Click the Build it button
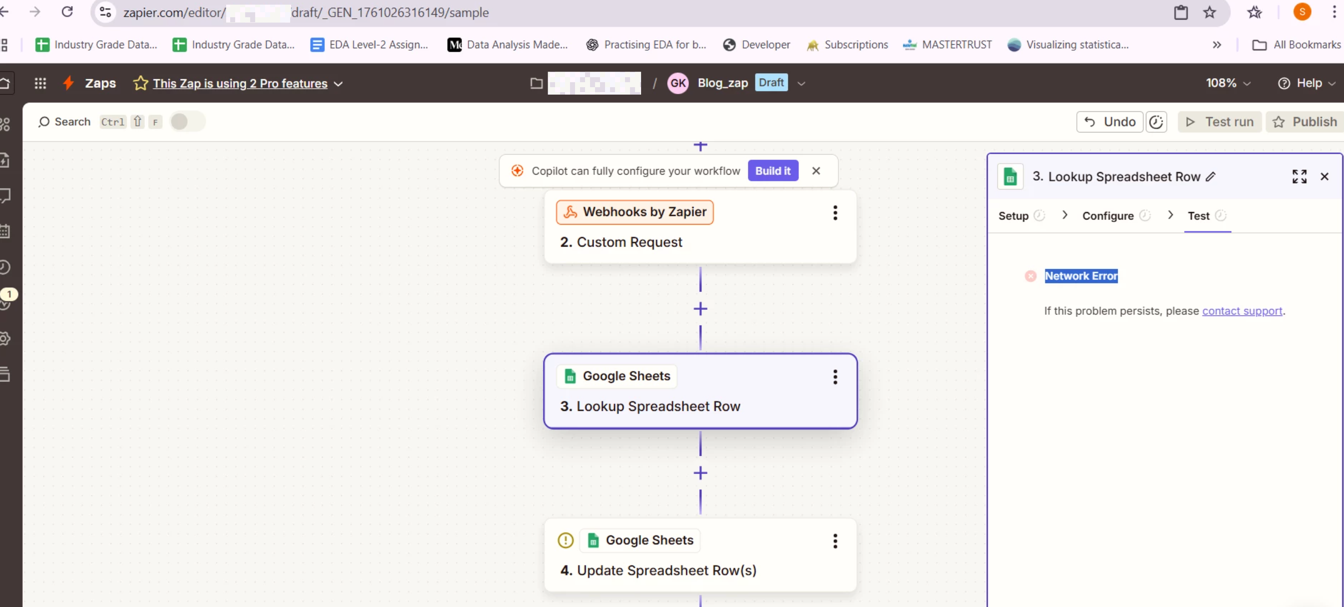Screen dimensions: 1344x607 [772, 171]
